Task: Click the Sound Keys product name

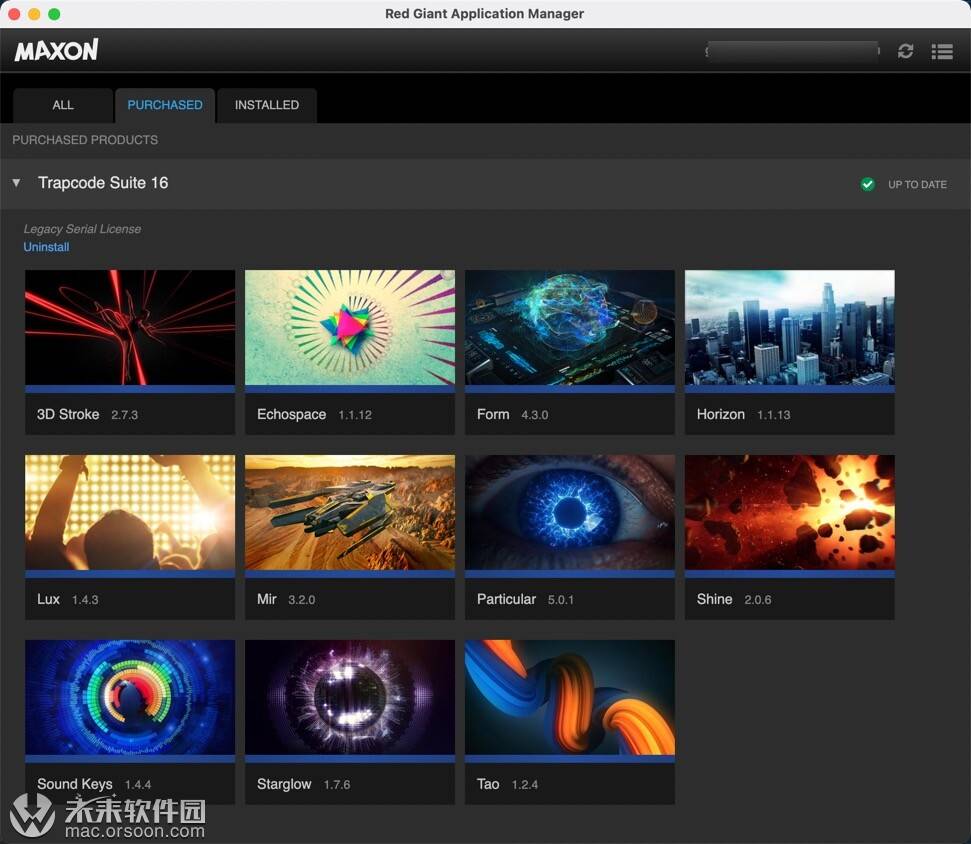Action: [x=75, y=784]
